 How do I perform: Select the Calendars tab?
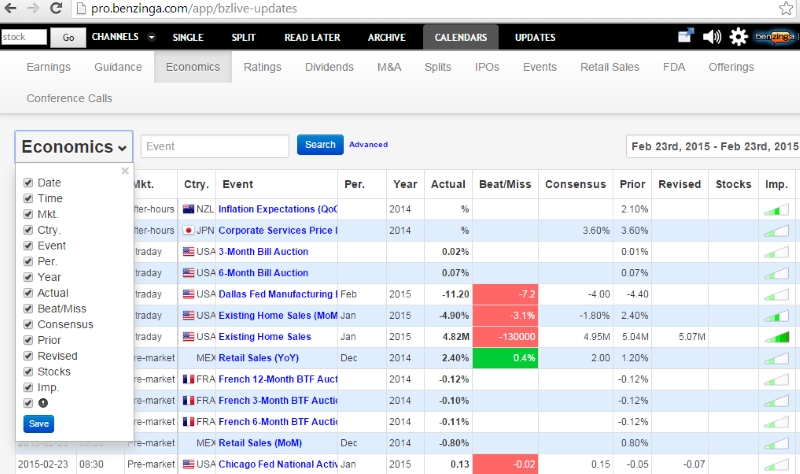tap(461, 37)
